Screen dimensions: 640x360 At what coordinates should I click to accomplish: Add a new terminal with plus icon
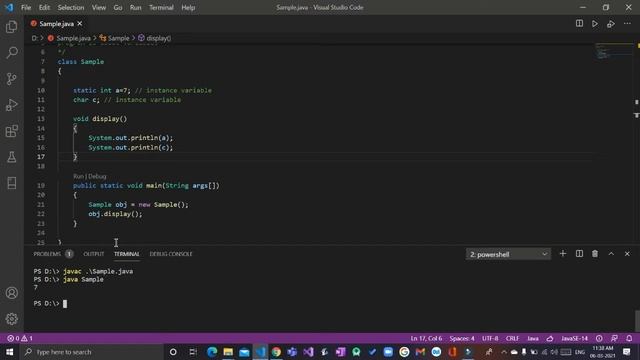tap(563, 254)
